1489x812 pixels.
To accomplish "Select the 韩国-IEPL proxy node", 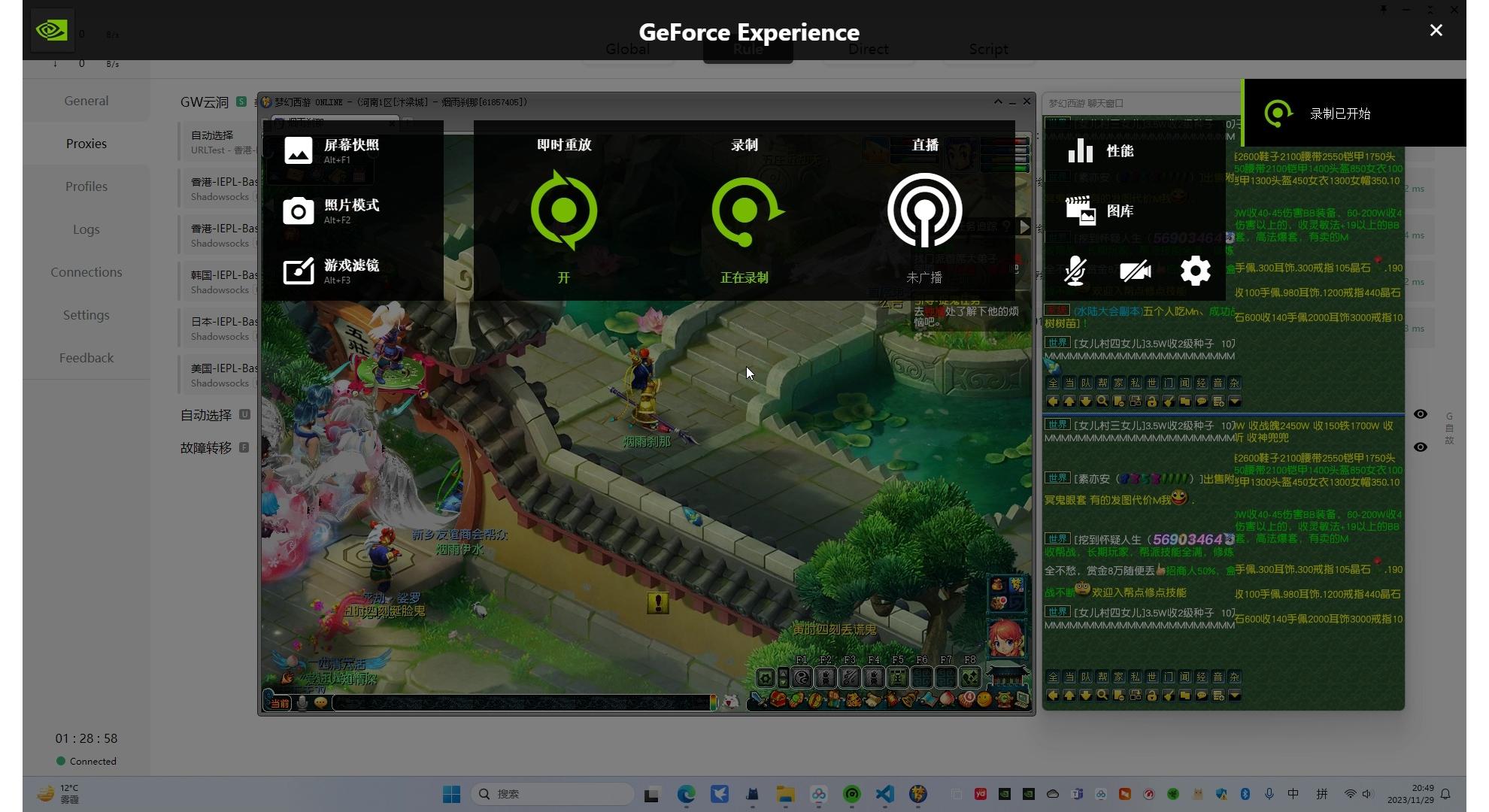I will coord(219,281).
